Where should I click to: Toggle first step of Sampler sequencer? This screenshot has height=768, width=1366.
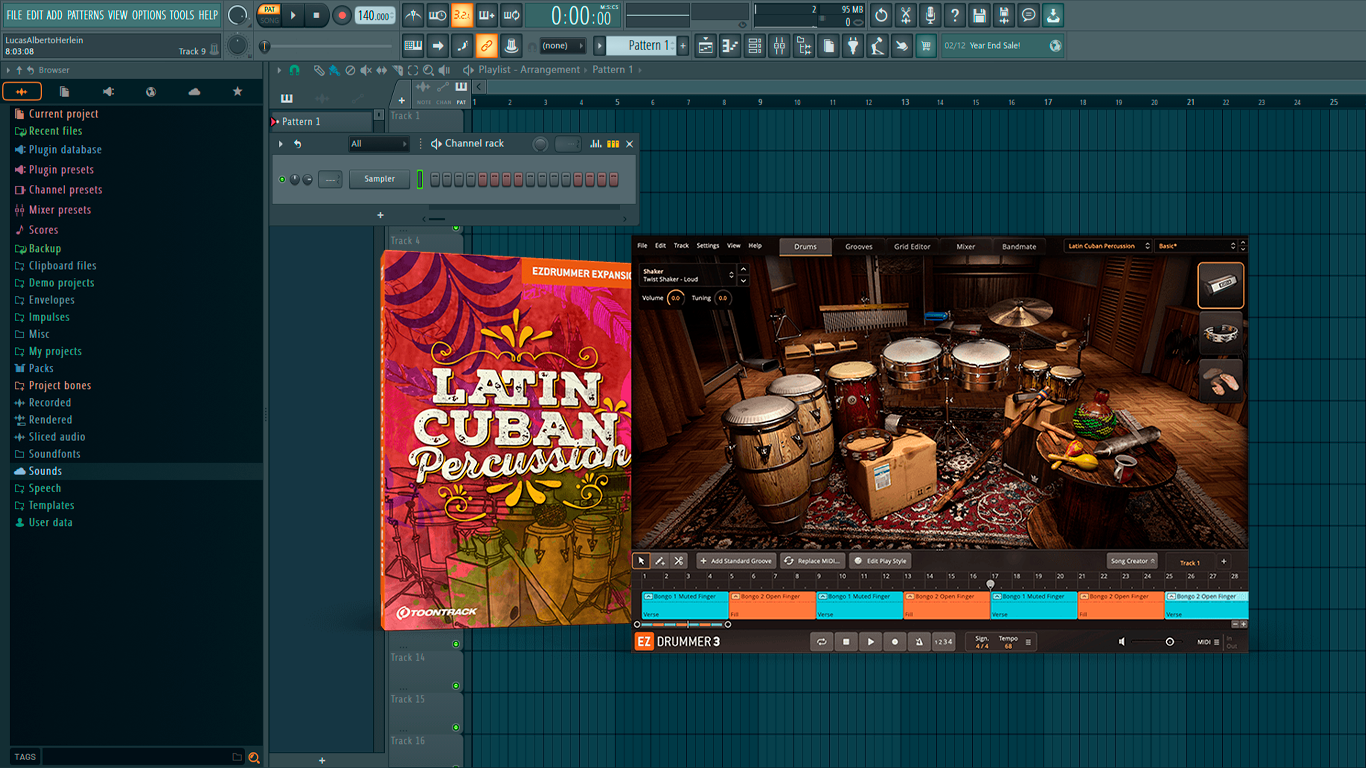tap(435, 179)
